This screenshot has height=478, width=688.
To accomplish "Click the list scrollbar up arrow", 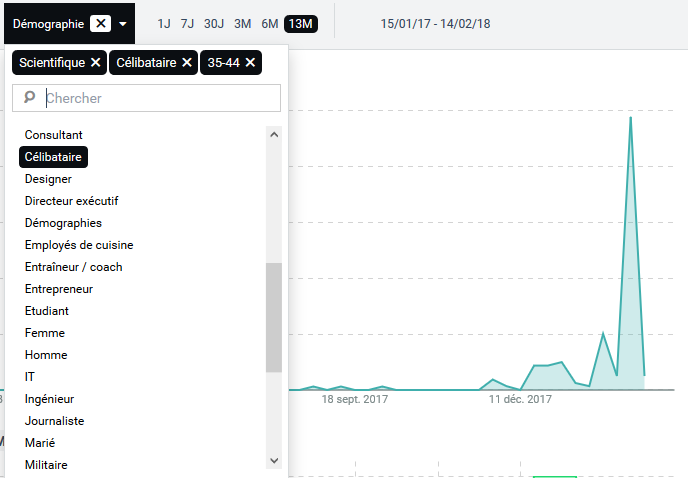I will [x=274, y=135].
